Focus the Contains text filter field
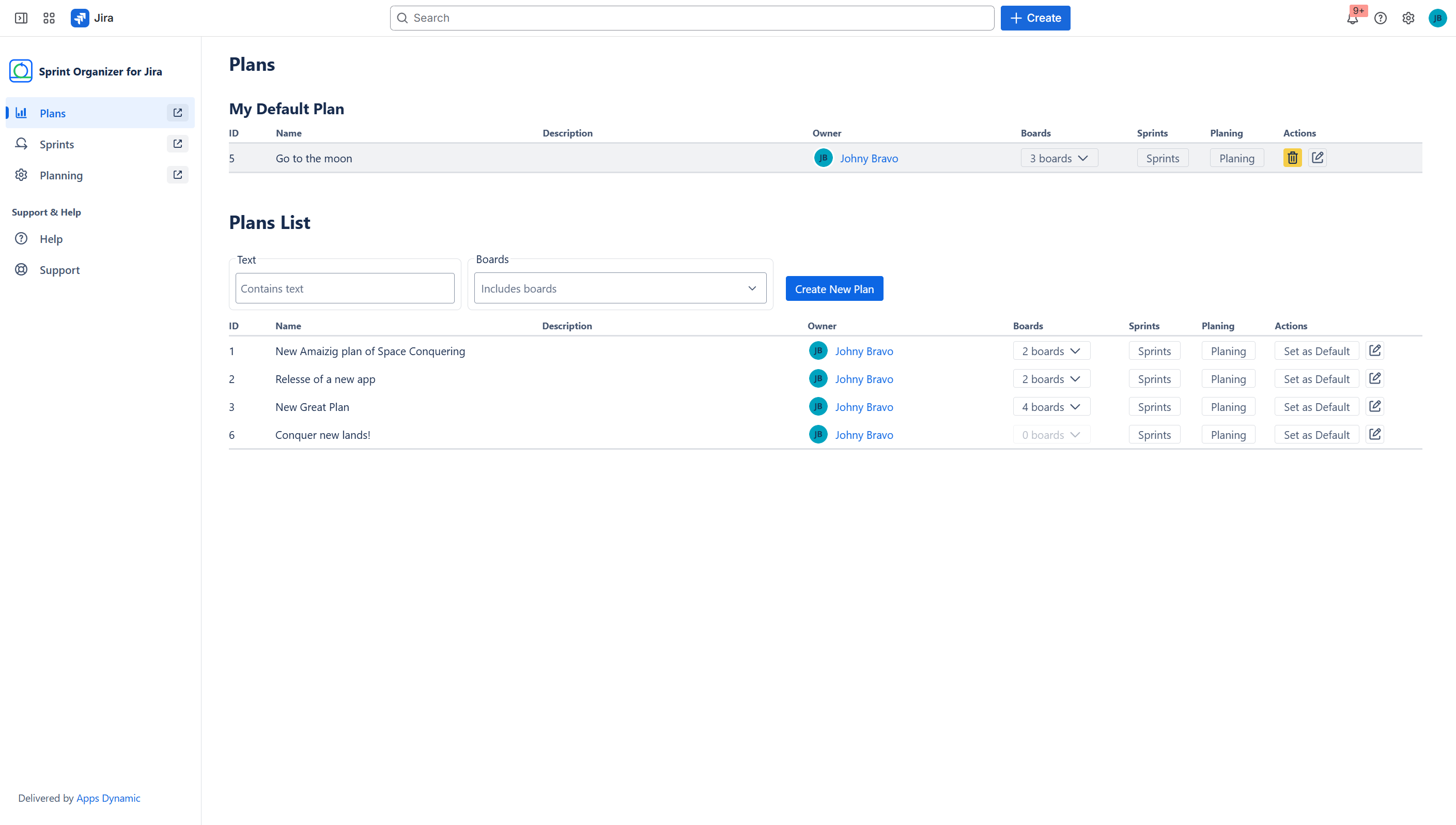The image size is (1456, 825). (344, 288)
